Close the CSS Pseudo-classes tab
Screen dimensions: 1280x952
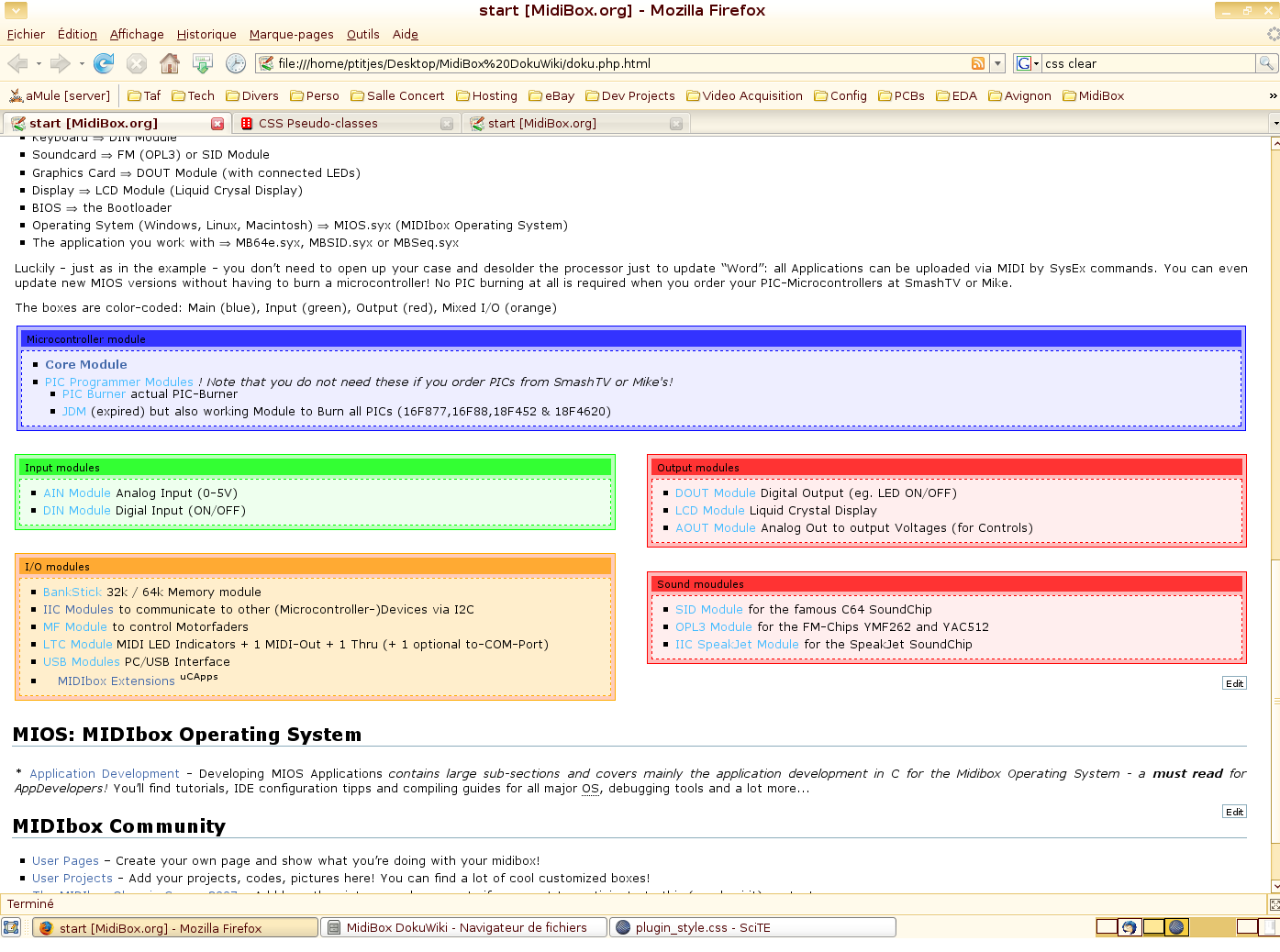pos(447,123)
